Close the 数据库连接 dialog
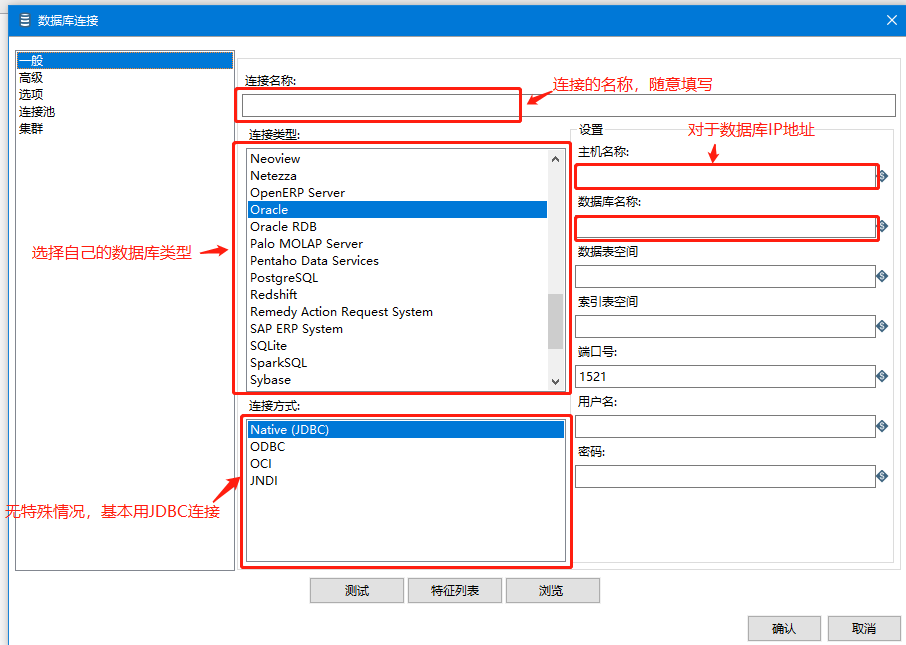 coord(892,20)
